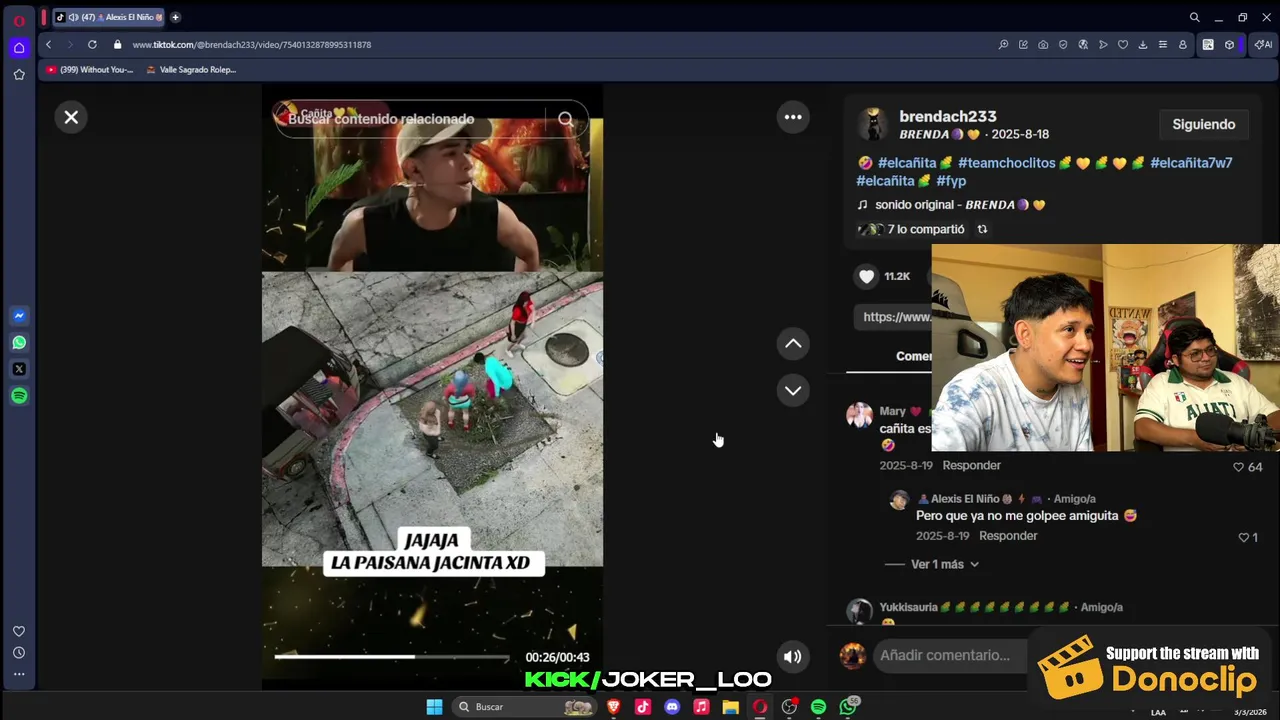Reply to Alexis El Niño's comment

(1008, 536)
